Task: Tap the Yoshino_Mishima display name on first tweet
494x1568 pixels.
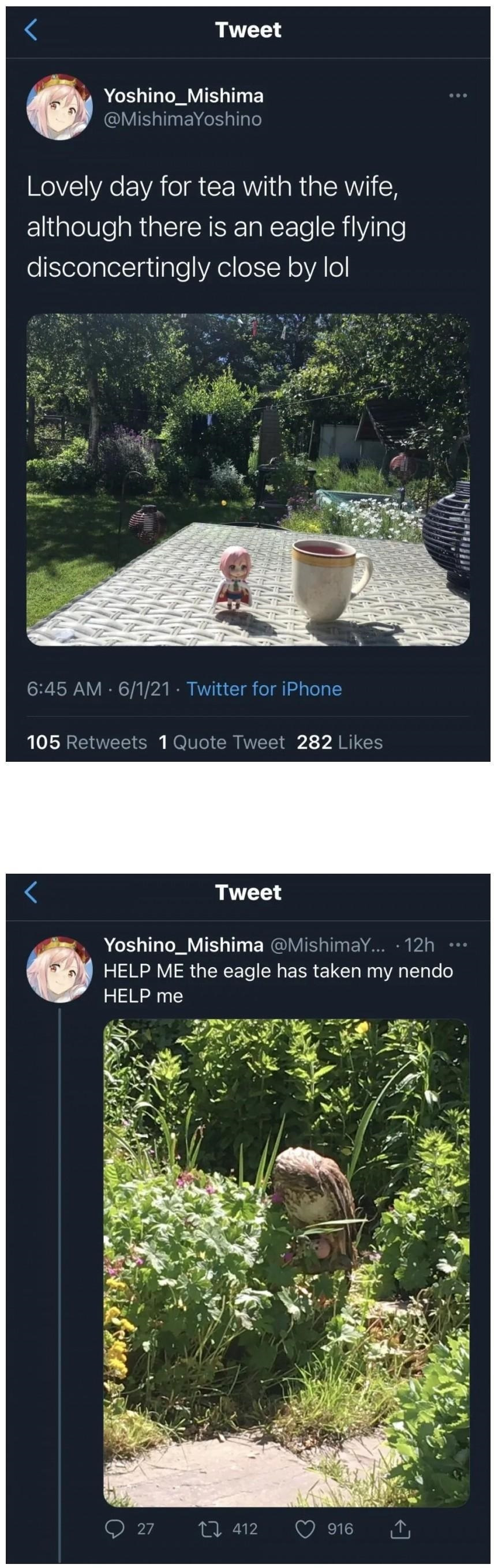Action: click(184, 96)
